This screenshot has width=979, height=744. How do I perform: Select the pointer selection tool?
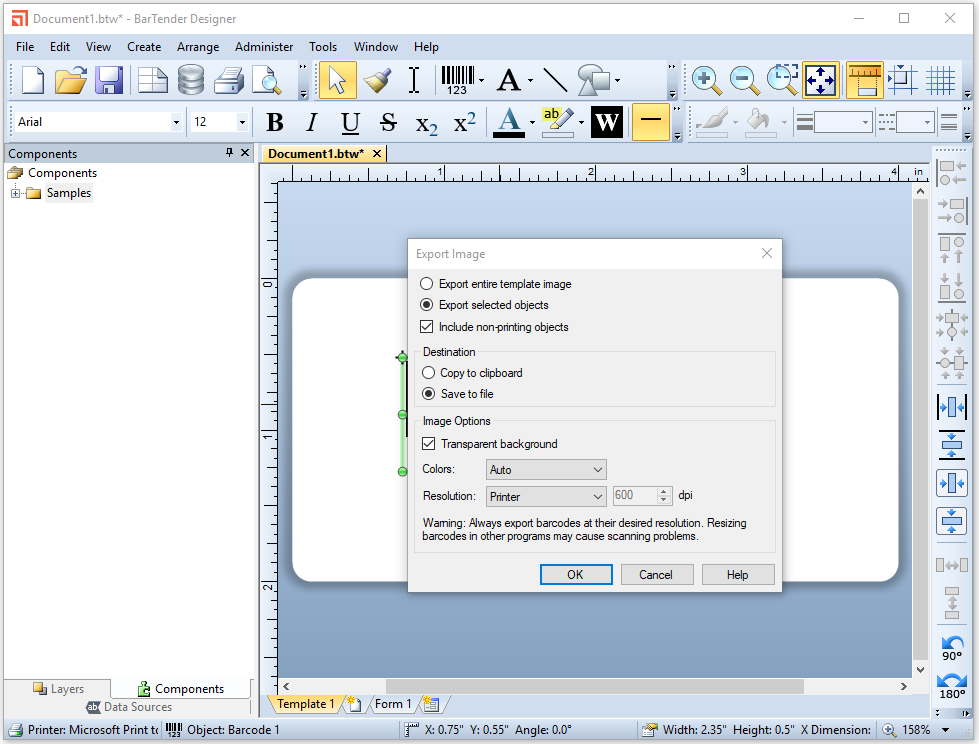(x=338, y=80)
